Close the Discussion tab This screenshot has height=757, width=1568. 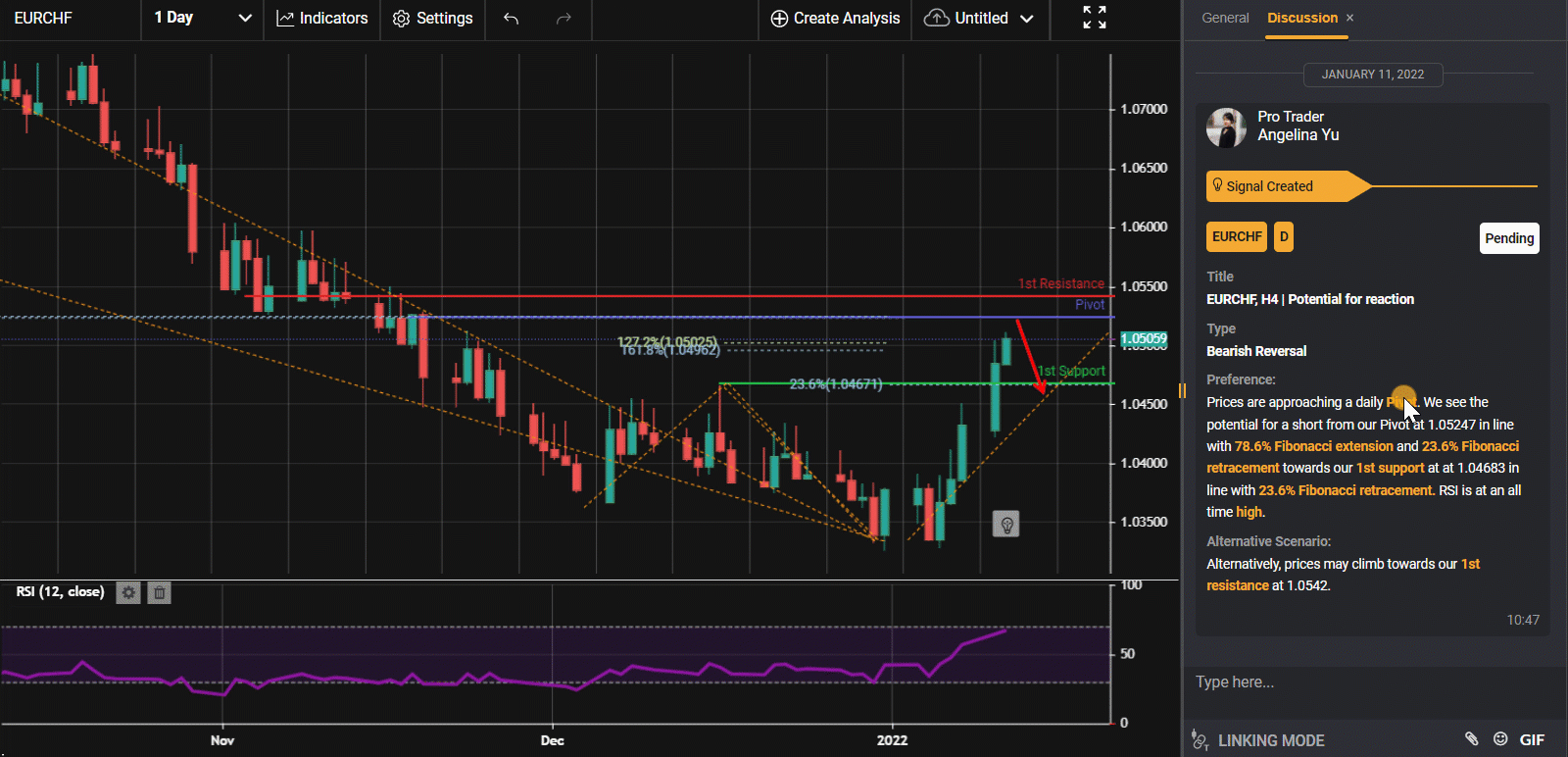coord(1349,18)
